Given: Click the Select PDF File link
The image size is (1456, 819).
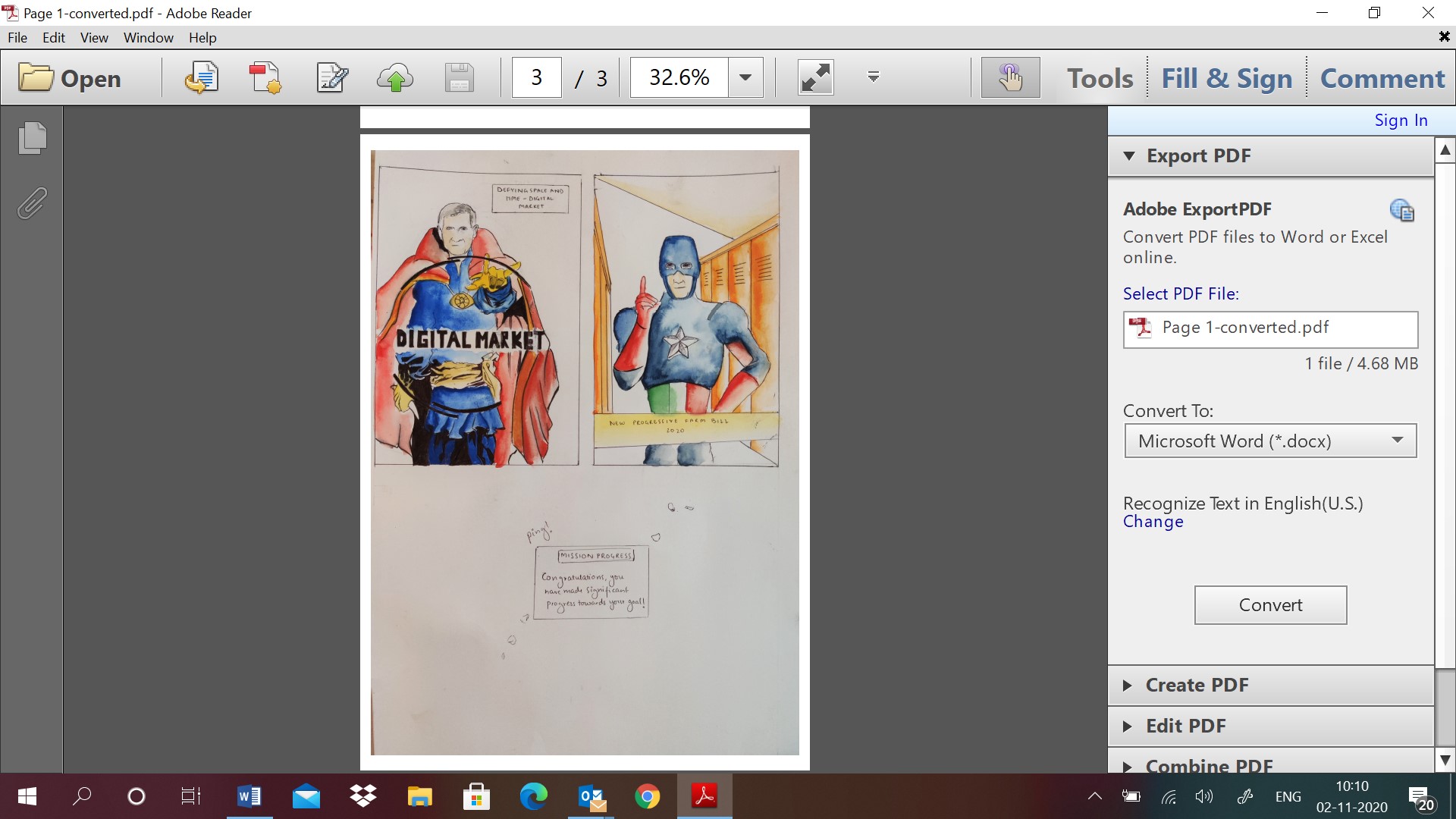Looking at the screenshot, I should (1181, 293).
